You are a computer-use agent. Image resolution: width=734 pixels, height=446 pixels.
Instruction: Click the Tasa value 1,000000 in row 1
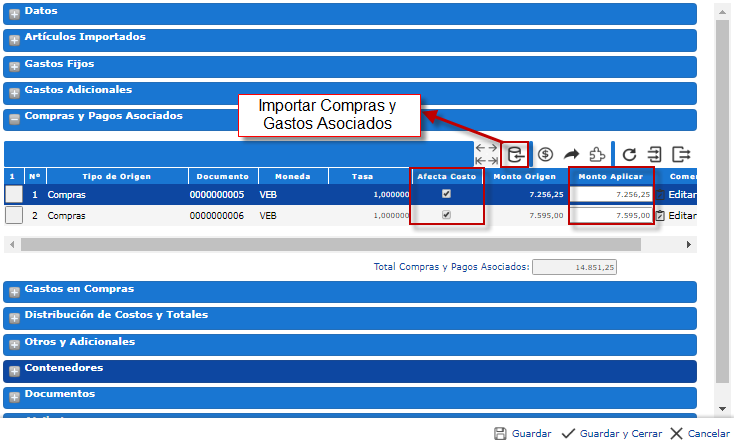391,195
